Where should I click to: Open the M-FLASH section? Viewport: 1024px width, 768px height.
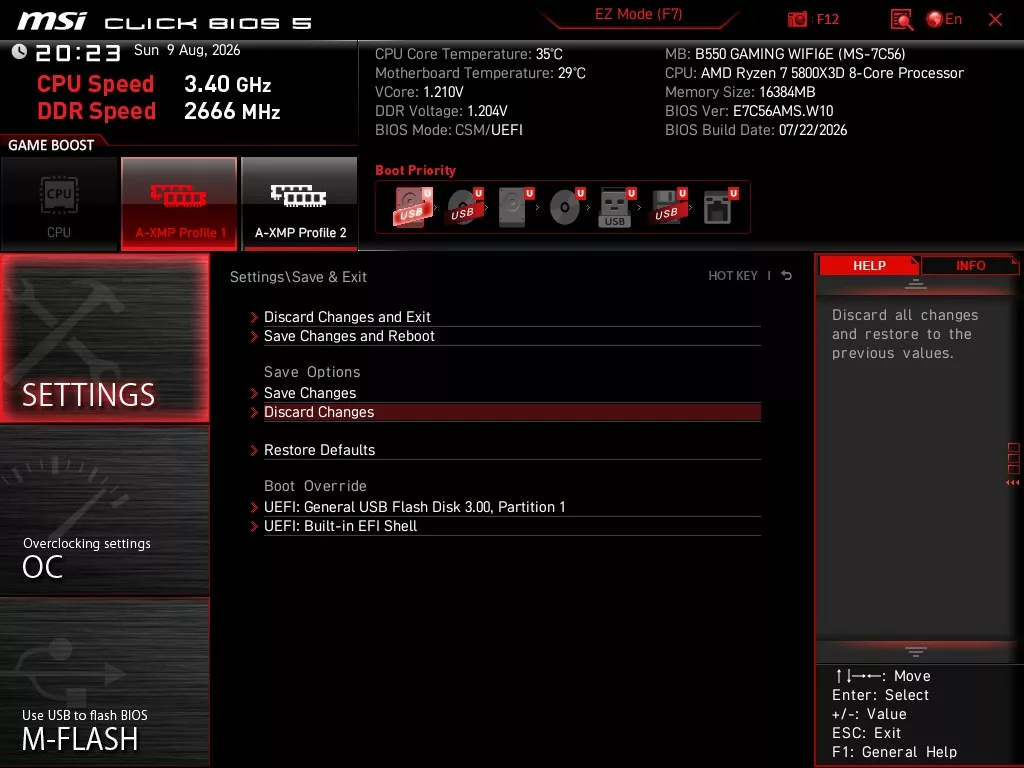pos(104,682)
